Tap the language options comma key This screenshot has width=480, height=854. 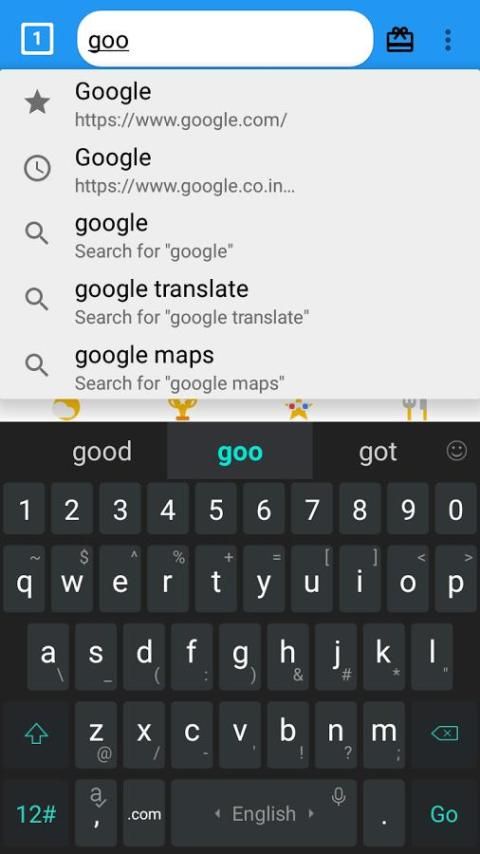[x=96, y=814]
